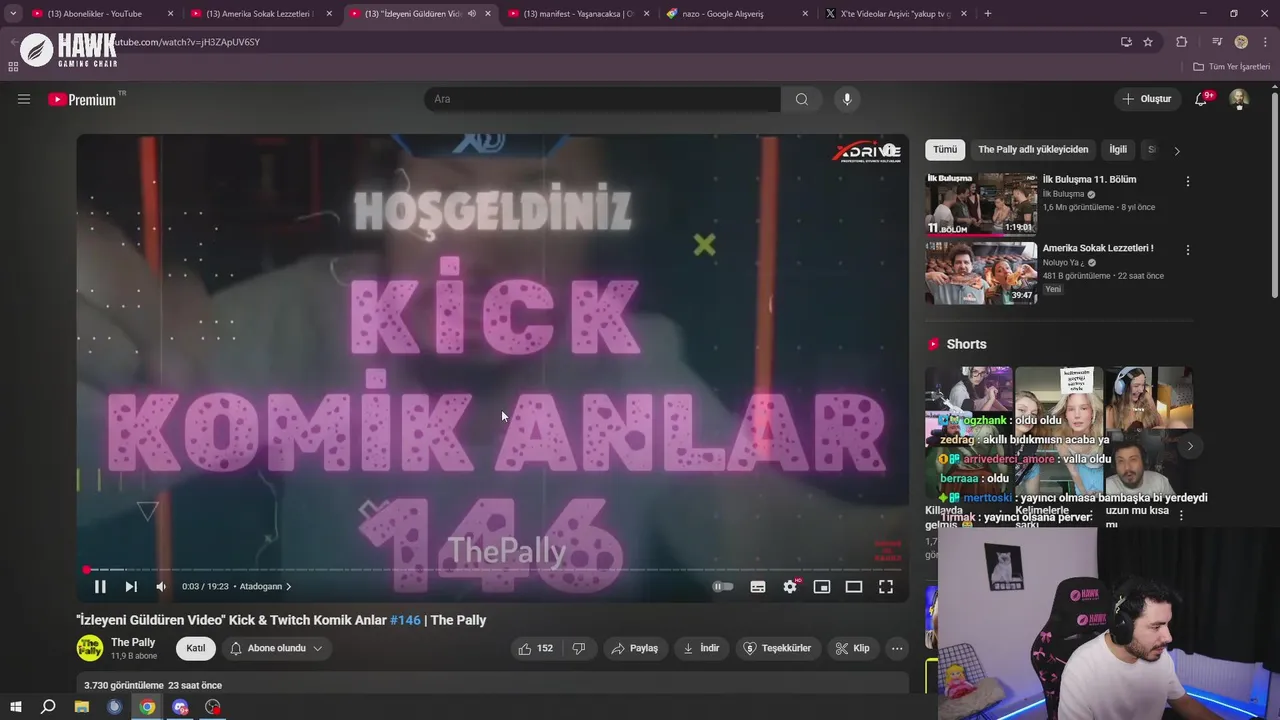The height and width of the screenshot is (720, 1280).
Task: Open options for İlk Buluşma 11. Bölüm
Action: coord(1188,182)
